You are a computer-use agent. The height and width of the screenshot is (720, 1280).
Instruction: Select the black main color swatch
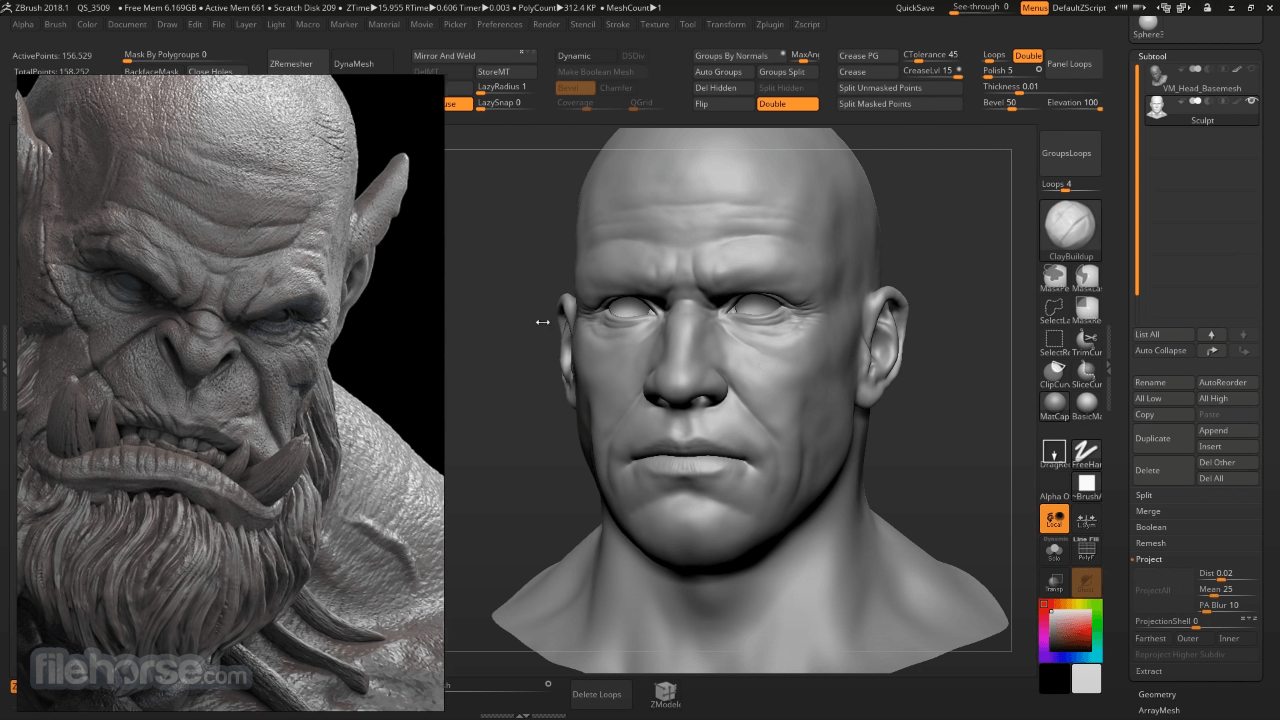1054,679
